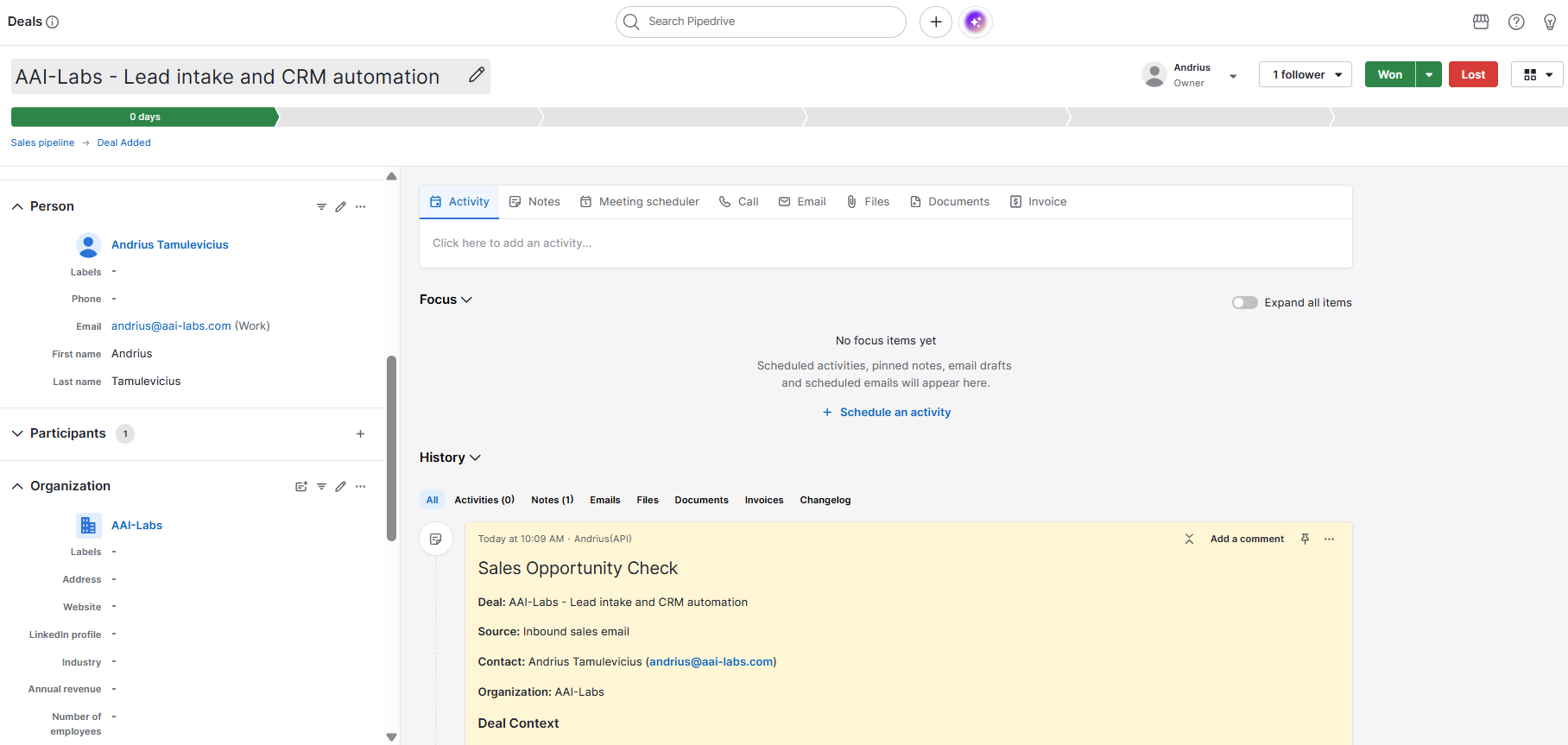Switch to the Email tab

click(x=802, y=202)
